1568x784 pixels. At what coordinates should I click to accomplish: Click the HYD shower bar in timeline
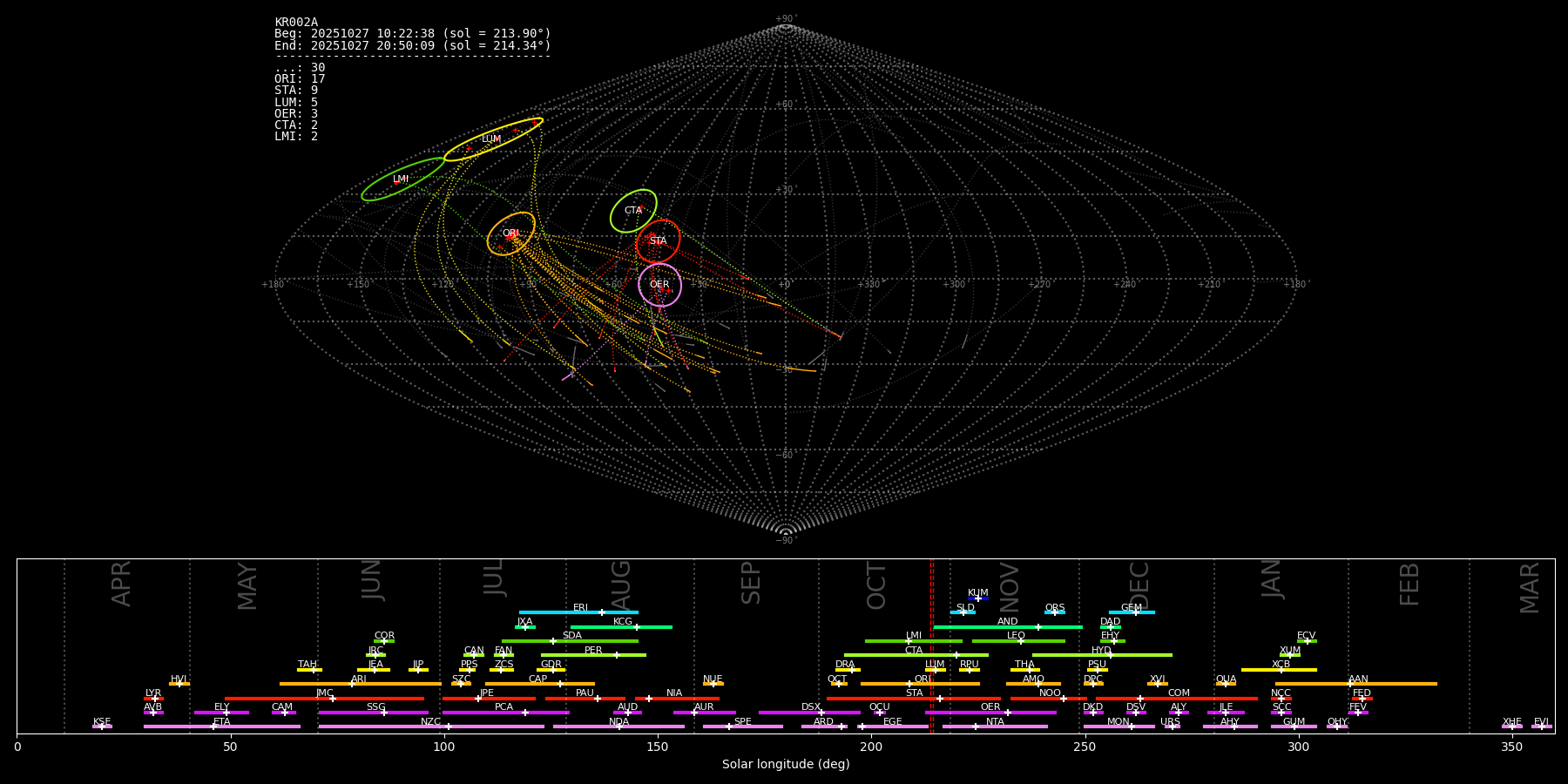pos(1102,655)
